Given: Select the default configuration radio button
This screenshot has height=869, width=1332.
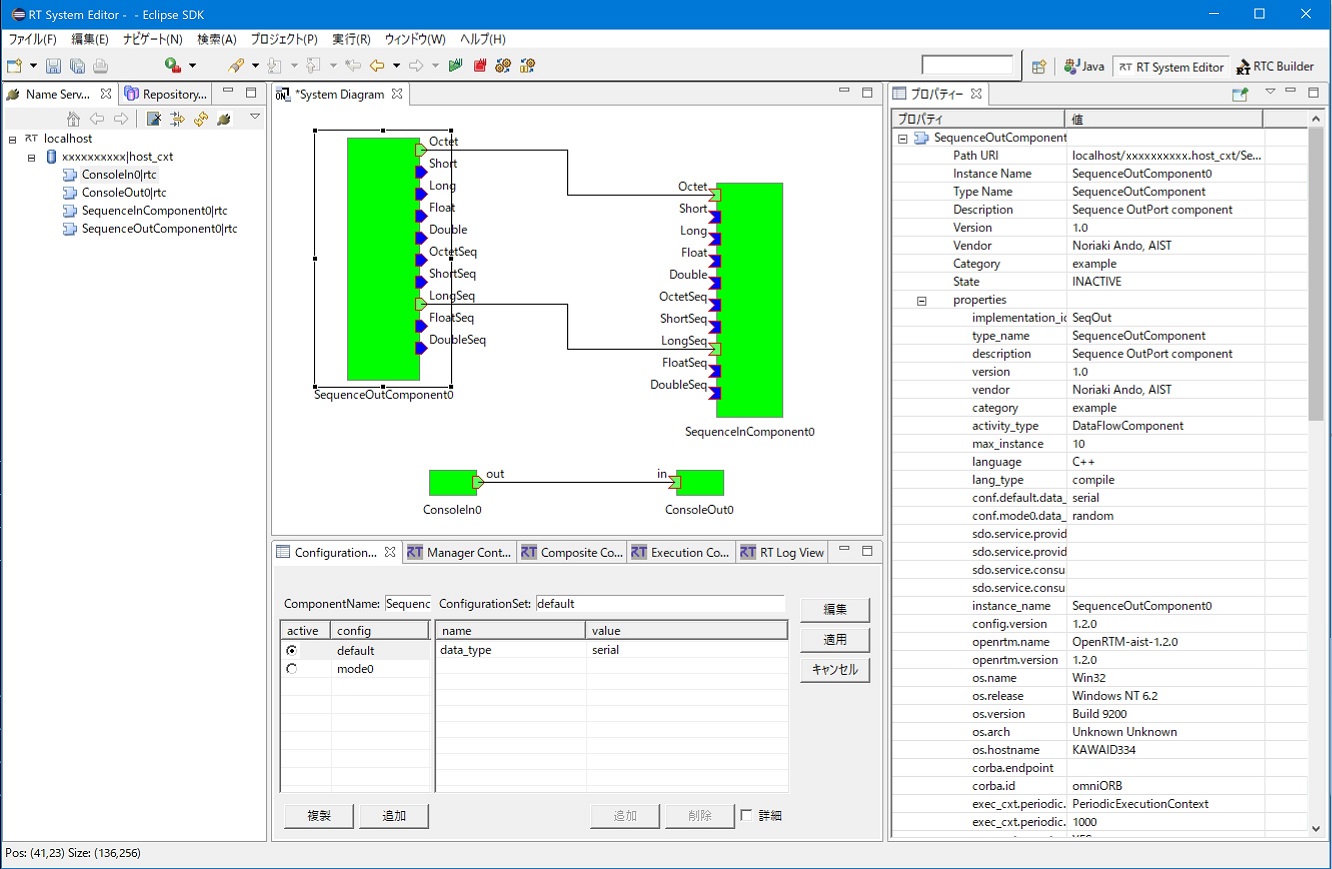Looking at the screenshot, I should click(x=291, y=651).
